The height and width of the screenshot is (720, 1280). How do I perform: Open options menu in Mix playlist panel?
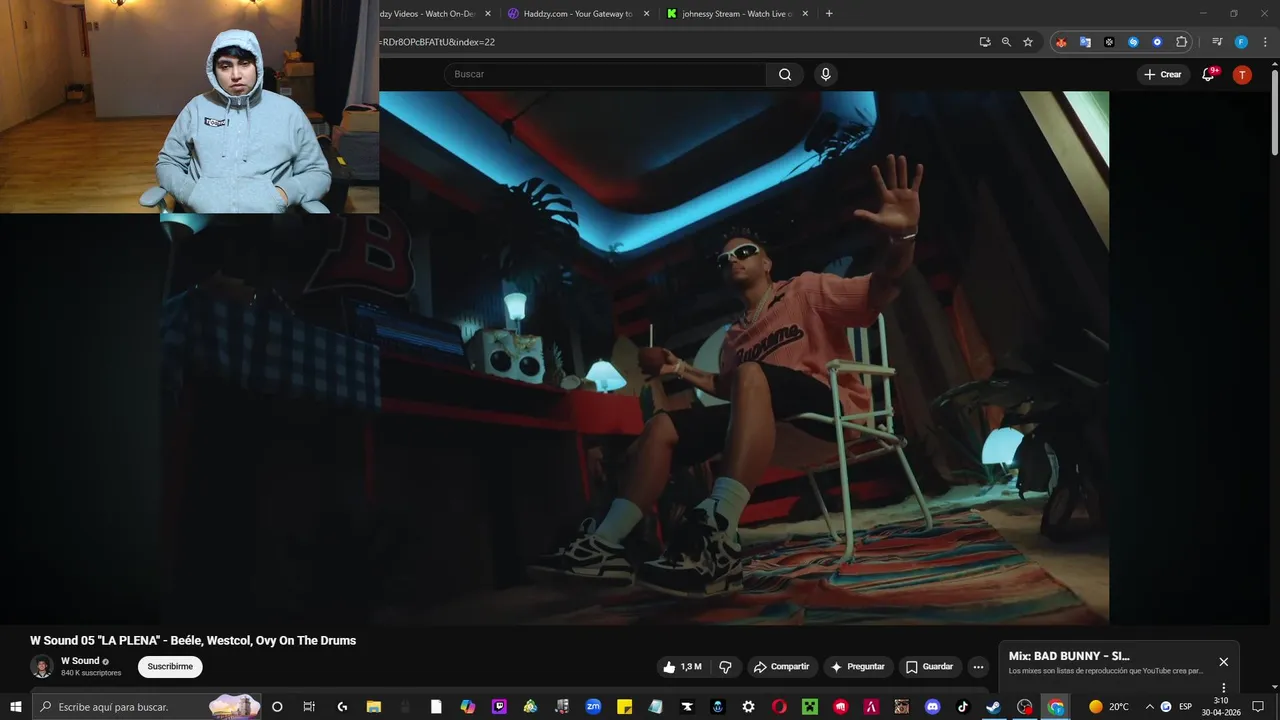click(1223, 687)
